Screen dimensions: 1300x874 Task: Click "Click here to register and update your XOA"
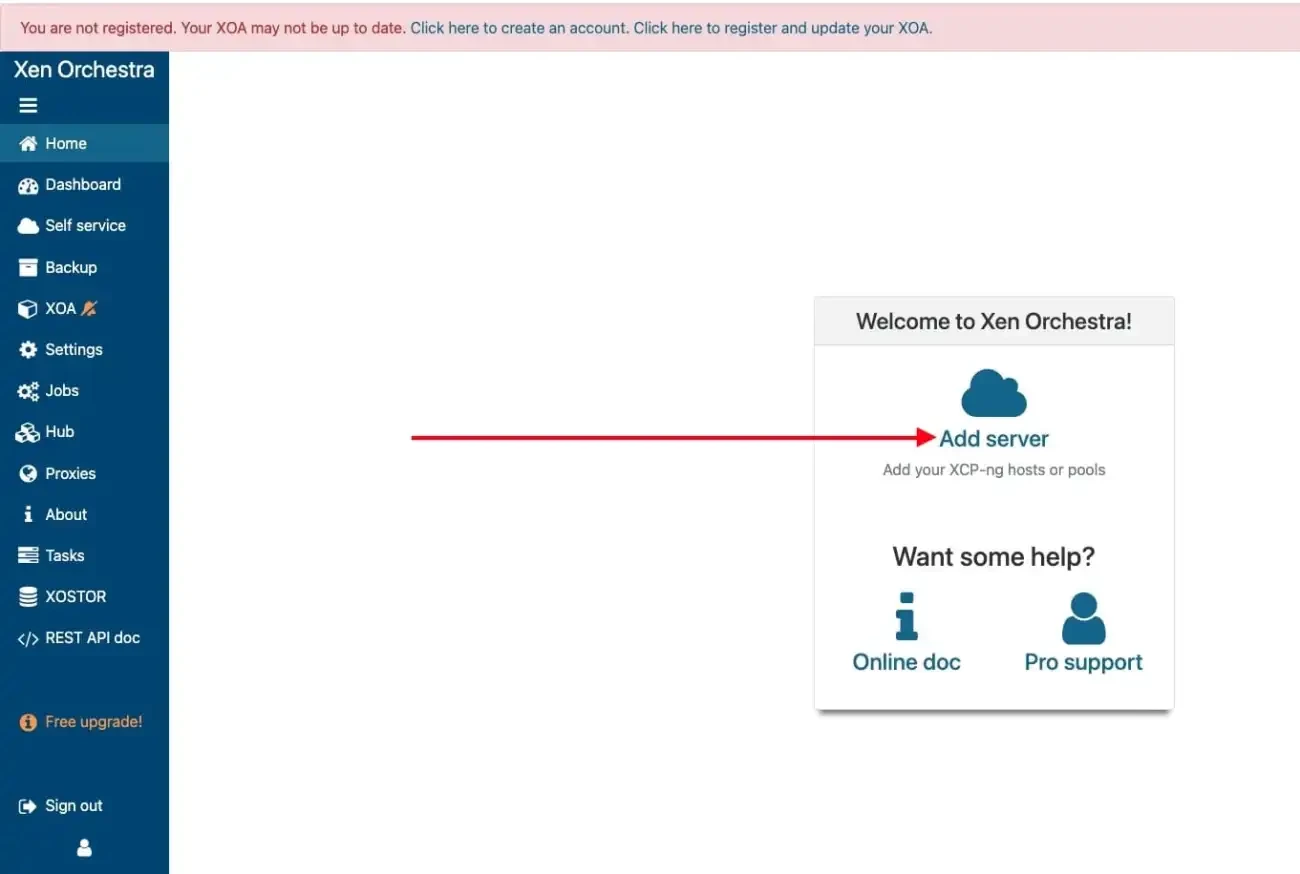(x=782, y=28)
